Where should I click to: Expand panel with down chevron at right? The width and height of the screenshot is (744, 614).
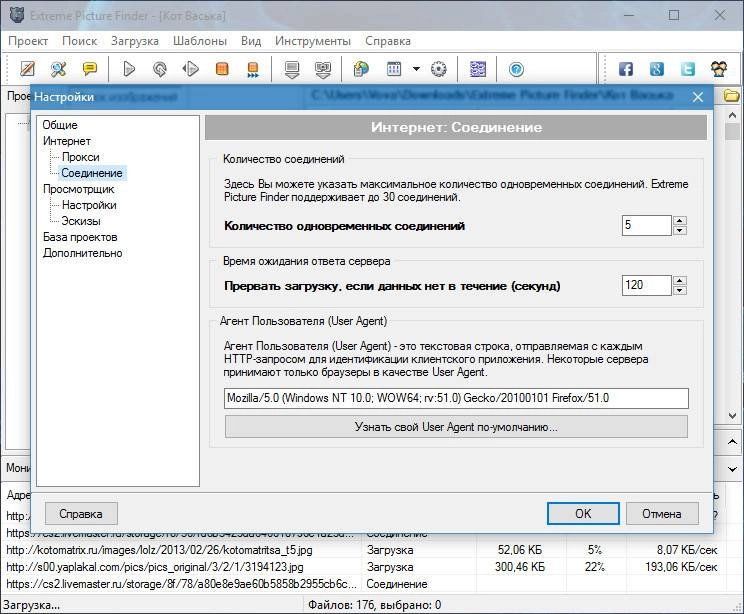point(732,469)
